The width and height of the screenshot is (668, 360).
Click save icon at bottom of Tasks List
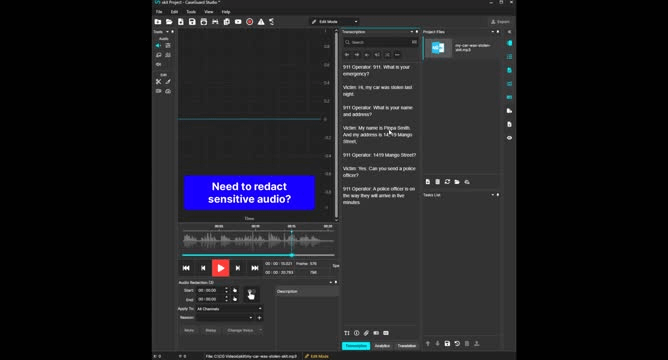point(447,343)
